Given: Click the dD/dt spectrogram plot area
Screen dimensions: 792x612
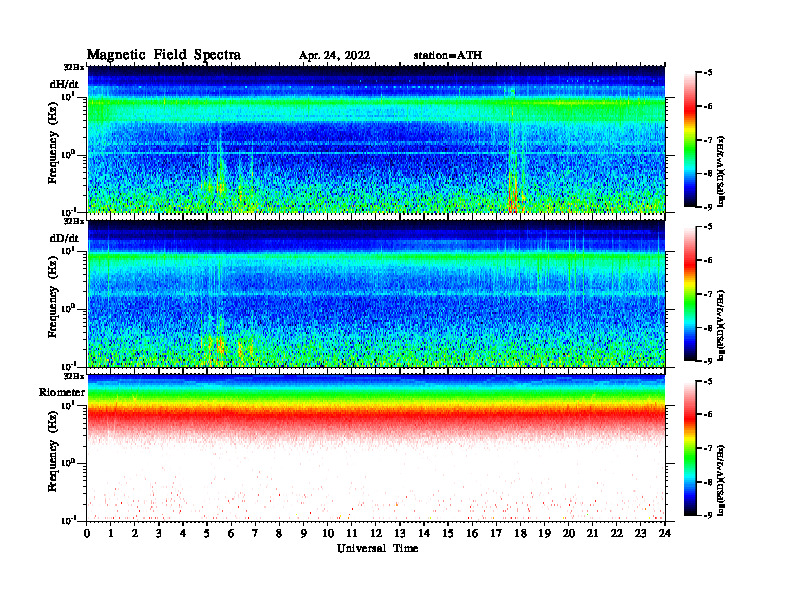Looking at the screenshot, I should [376, 293].
